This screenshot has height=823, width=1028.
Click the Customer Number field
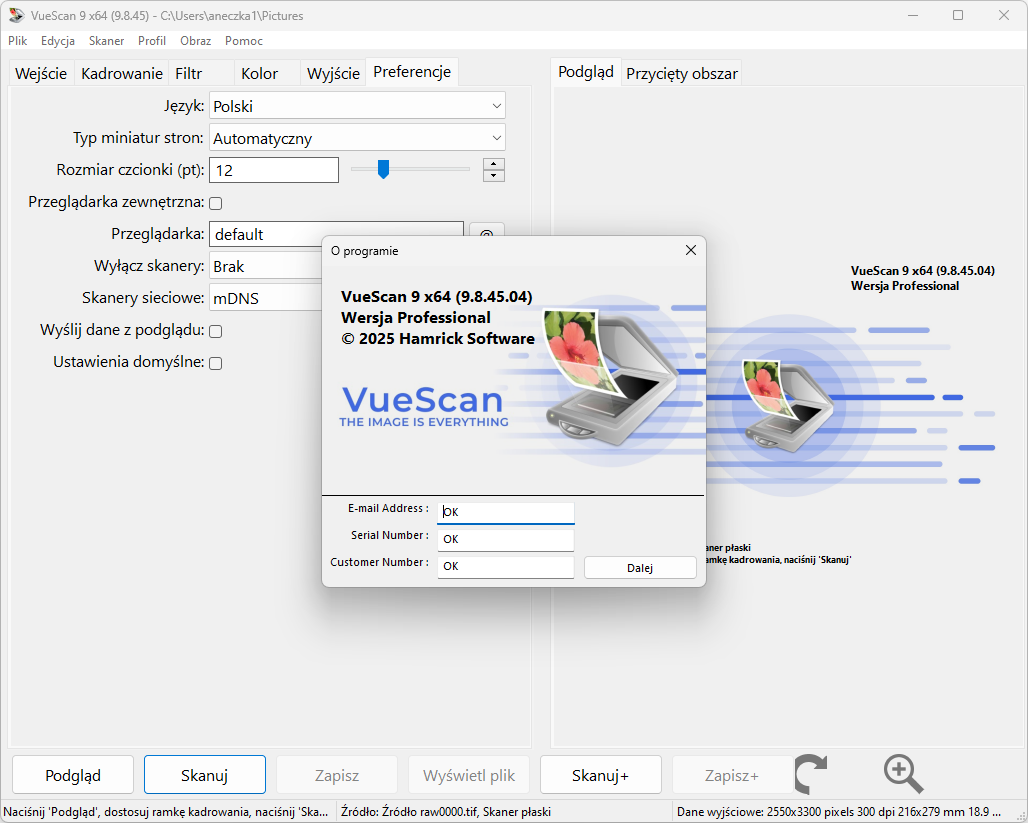pos(505,567)
